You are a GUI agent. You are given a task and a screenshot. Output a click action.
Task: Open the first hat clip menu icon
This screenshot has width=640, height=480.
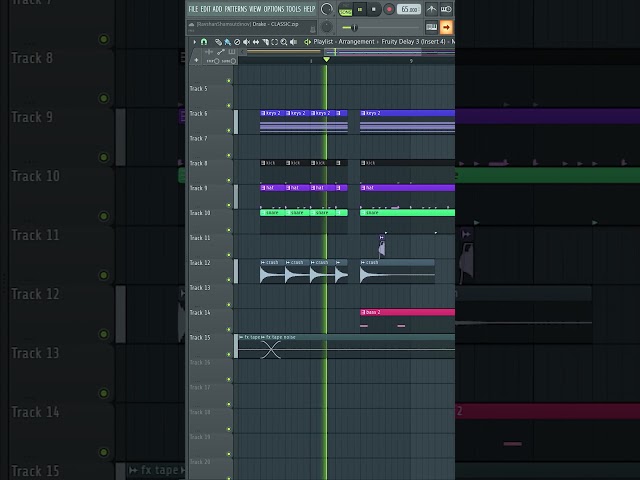click(x=263, y=188)
